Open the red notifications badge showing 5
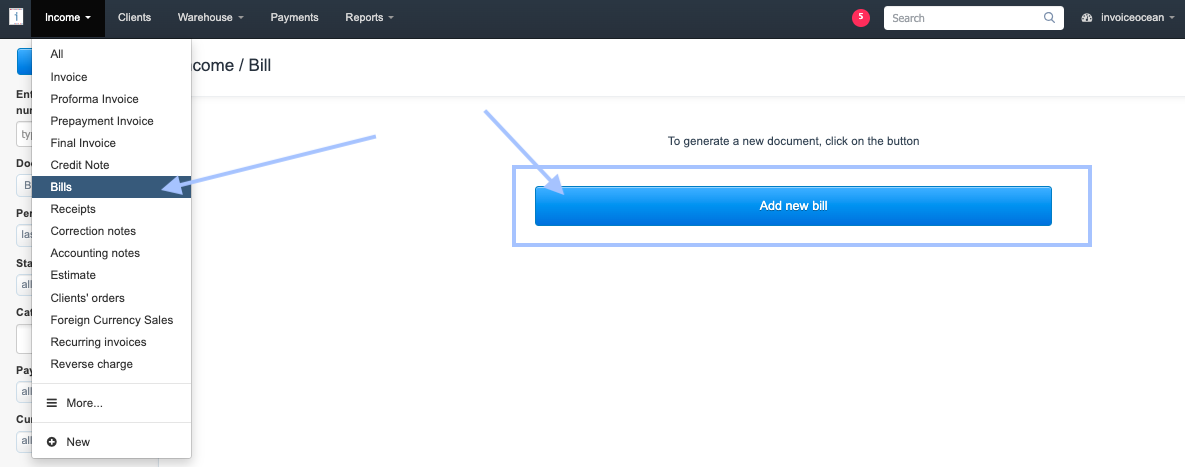Screen dimensions: 1185x467 tap(860, 17)
